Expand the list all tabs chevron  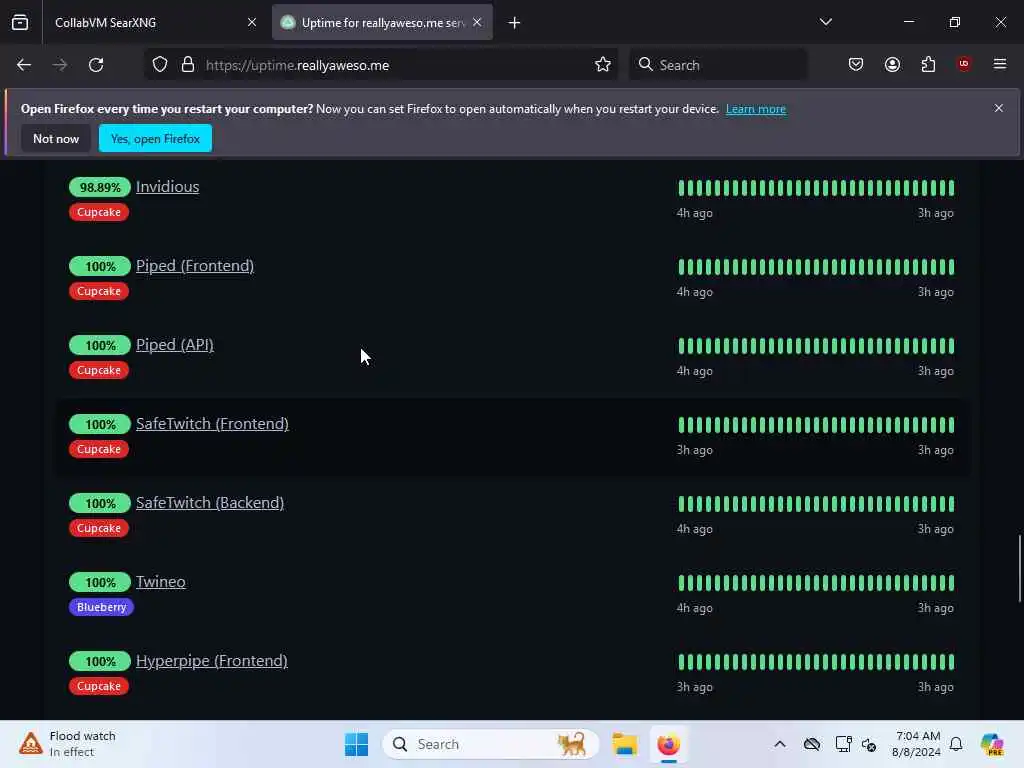point(825,22)
